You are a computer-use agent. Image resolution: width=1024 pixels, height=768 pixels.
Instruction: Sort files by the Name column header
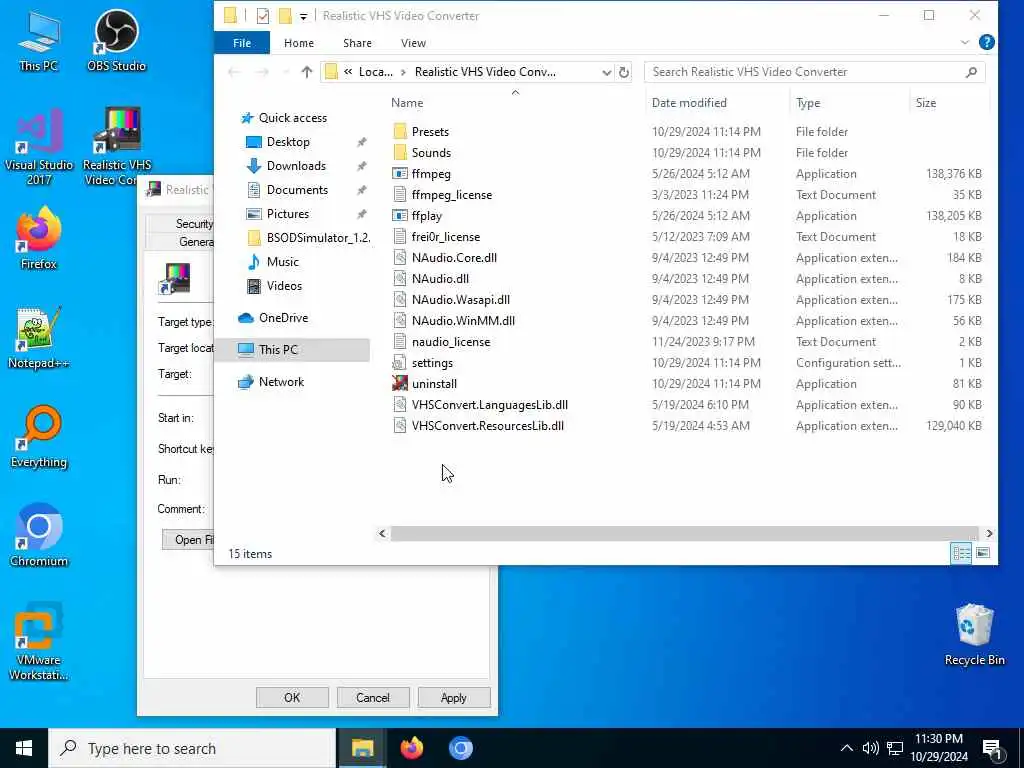[x=407, y=103]
